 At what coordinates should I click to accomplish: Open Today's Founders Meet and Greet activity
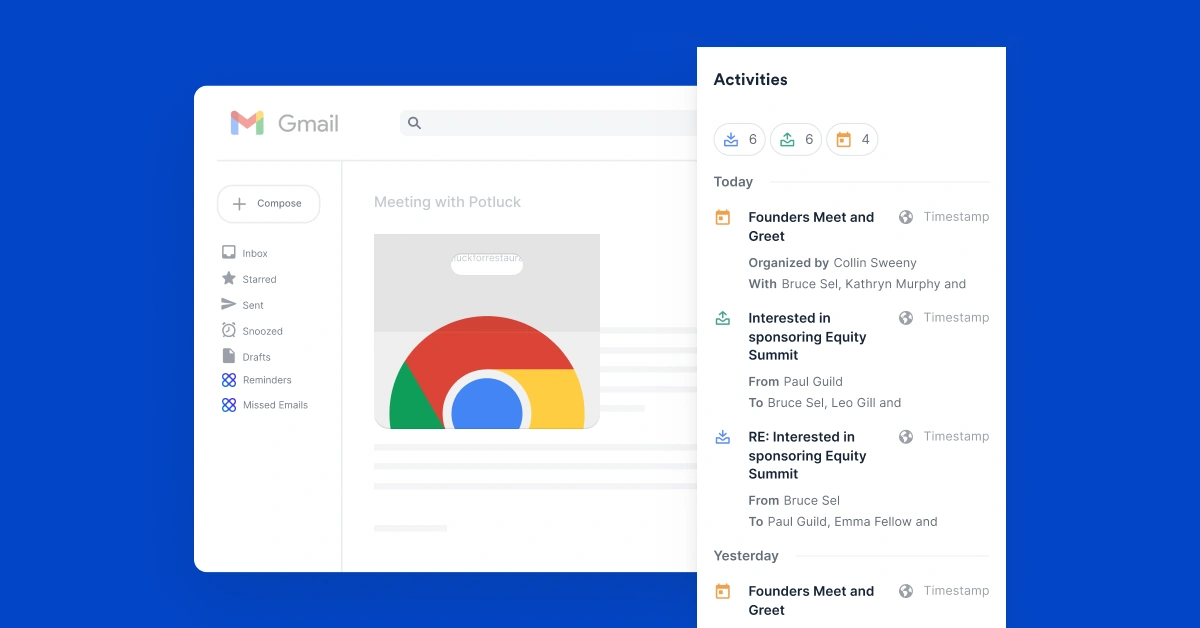click(811, 227)
